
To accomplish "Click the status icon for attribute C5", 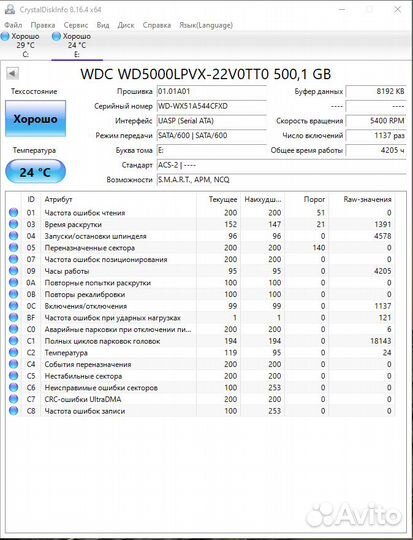I will point(13,376).
